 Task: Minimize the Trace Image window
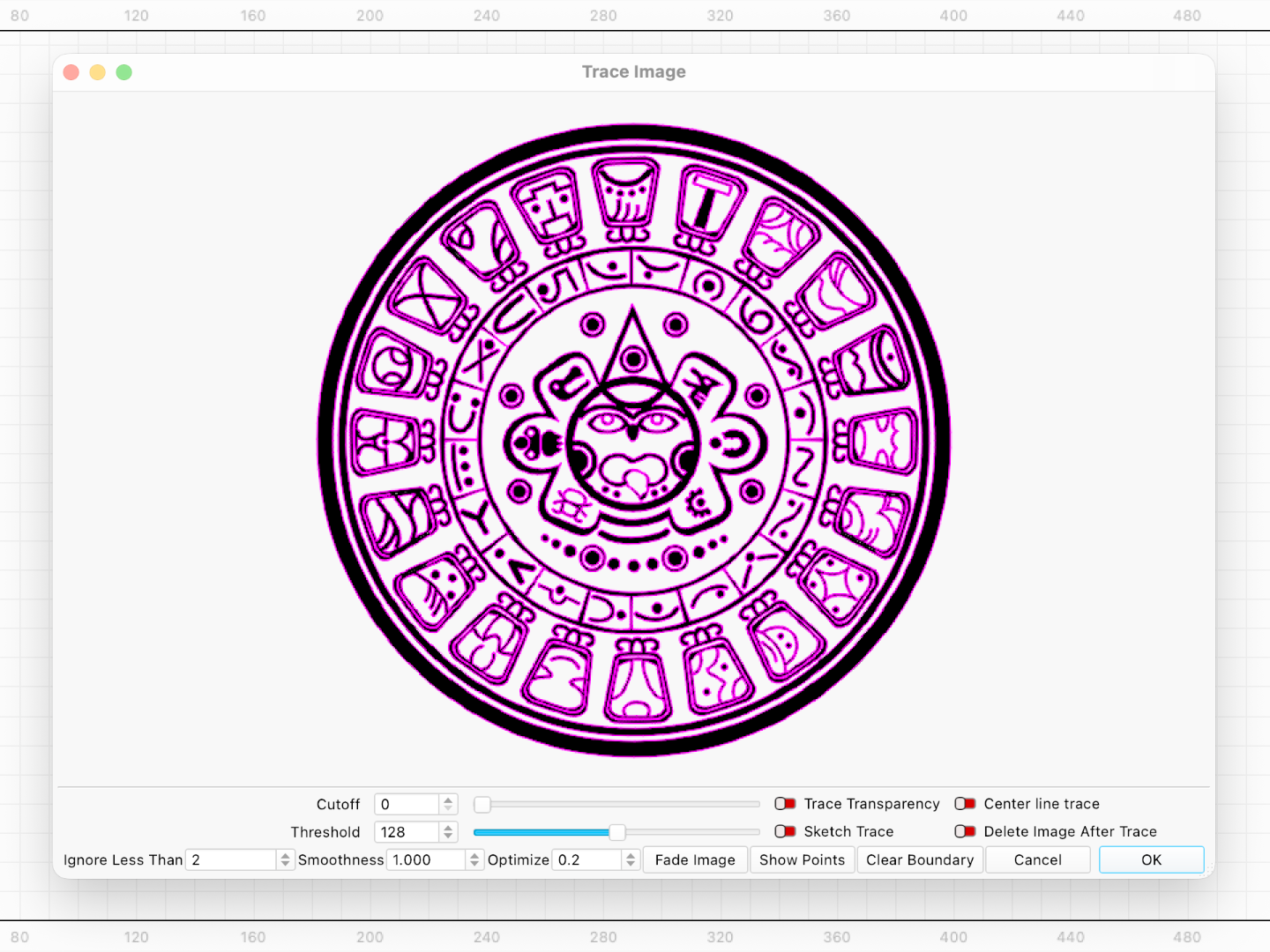tap(98, 72)
